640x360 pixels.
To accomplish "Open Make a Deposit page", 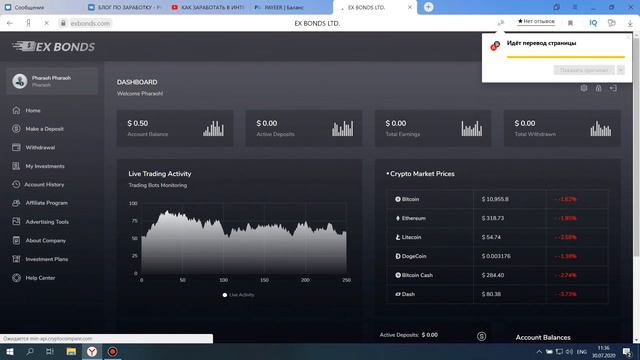I will click(44, 129).
